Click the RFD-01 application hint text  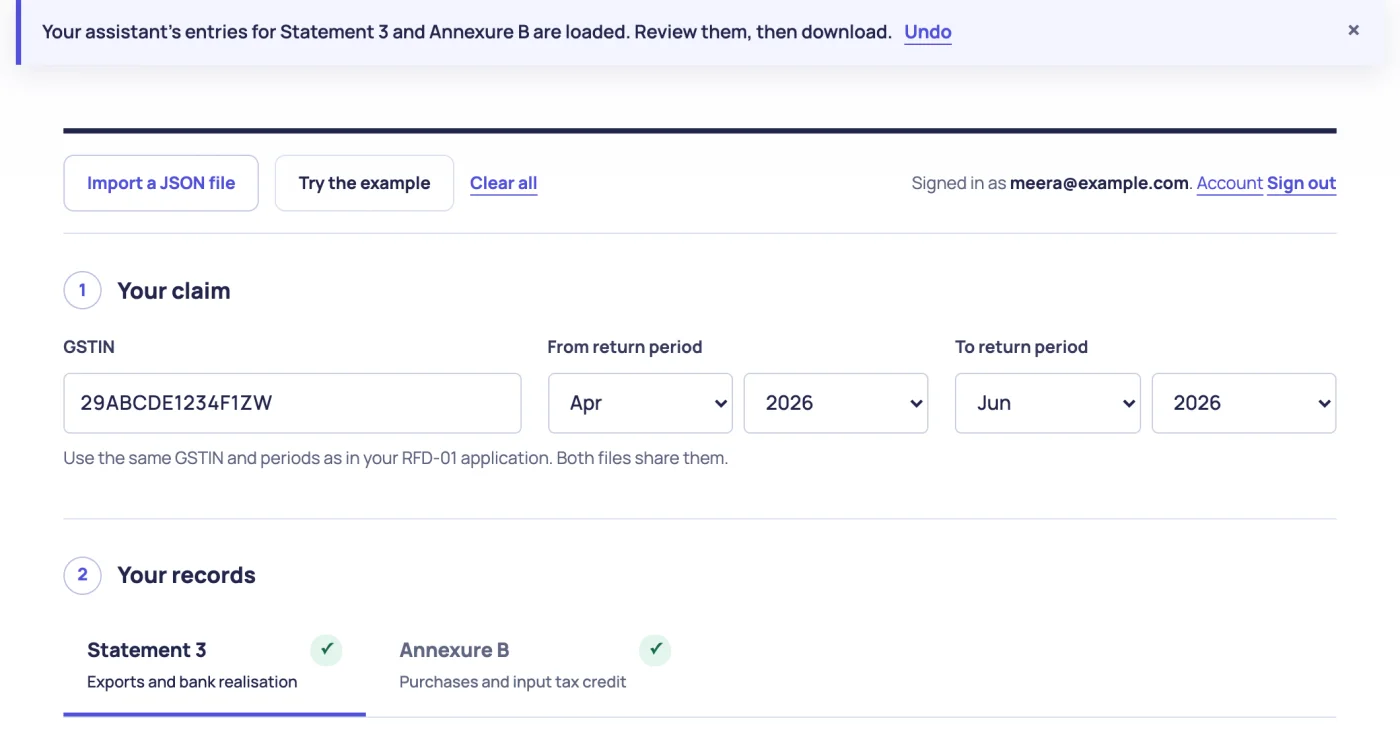tap(396, 459)
